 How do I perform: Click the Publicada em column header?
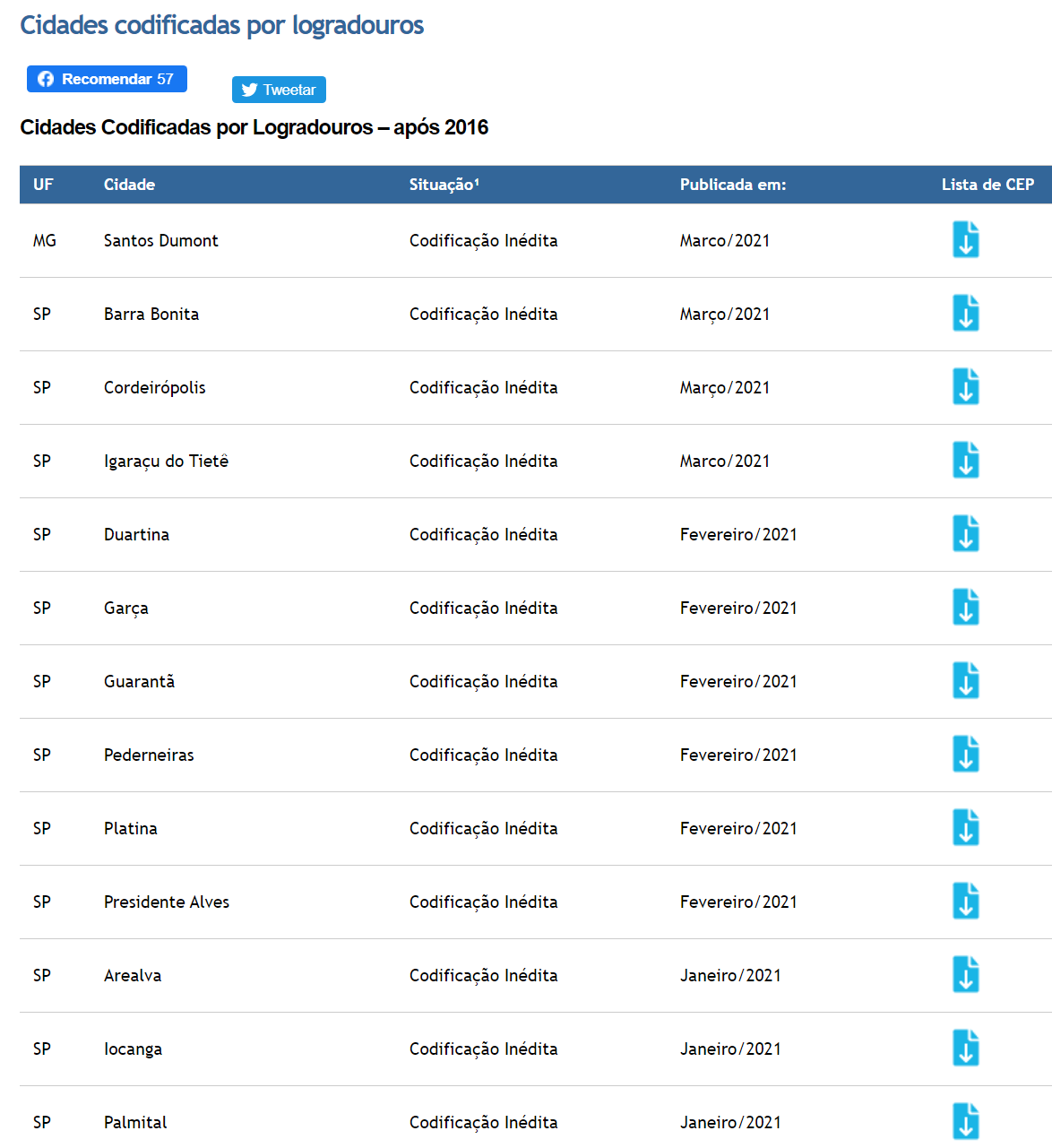[732, 185]
